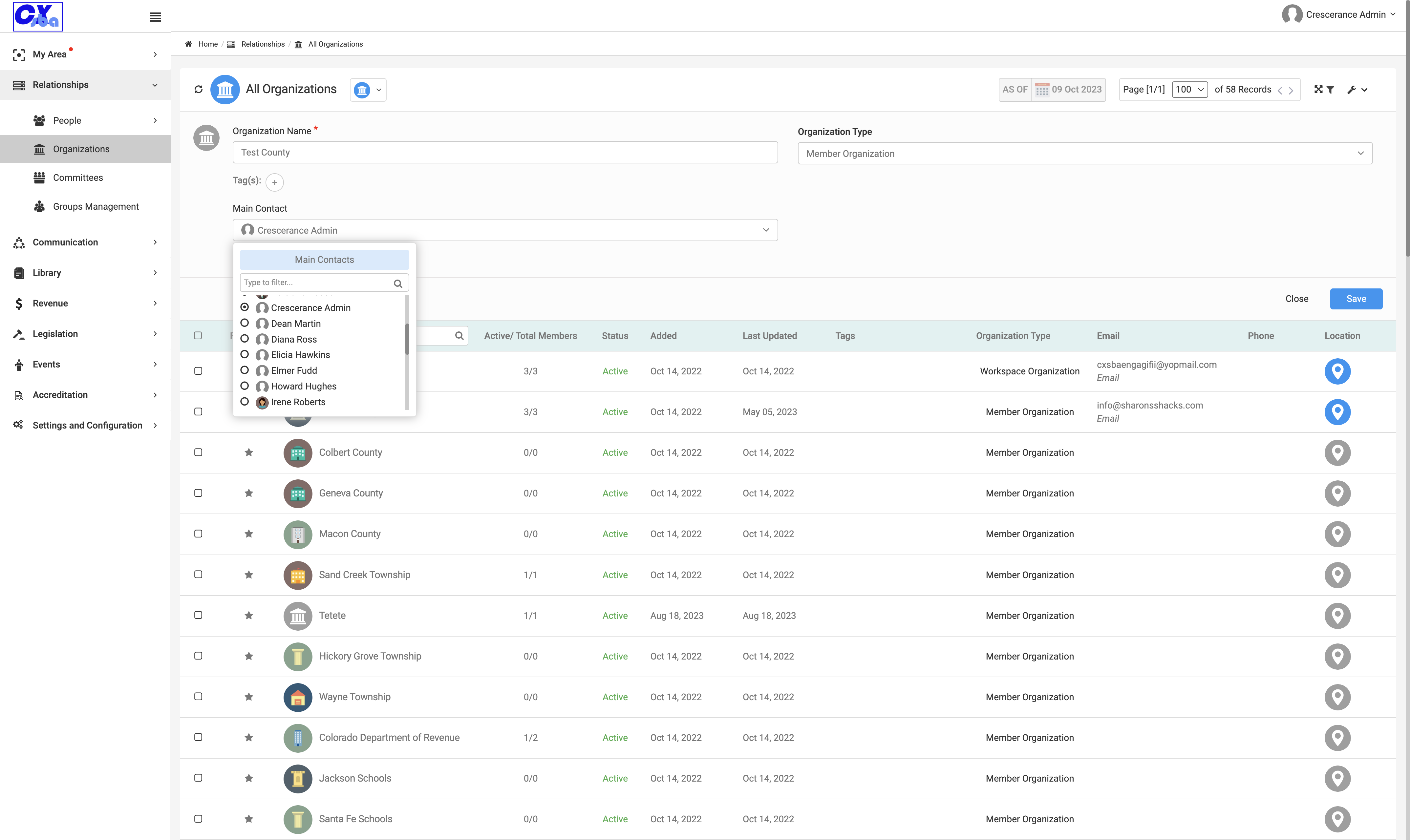1410x840 pixels.
Task: Click the filter funnel icon
Action: click(1331, 90)
